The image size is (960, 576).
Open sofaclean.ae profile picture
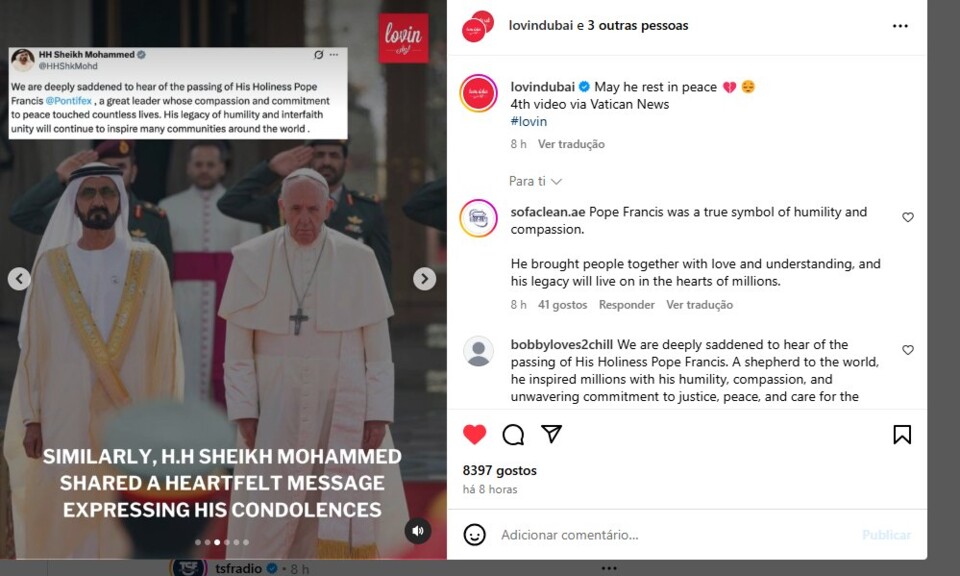click(x=478, y=218)
